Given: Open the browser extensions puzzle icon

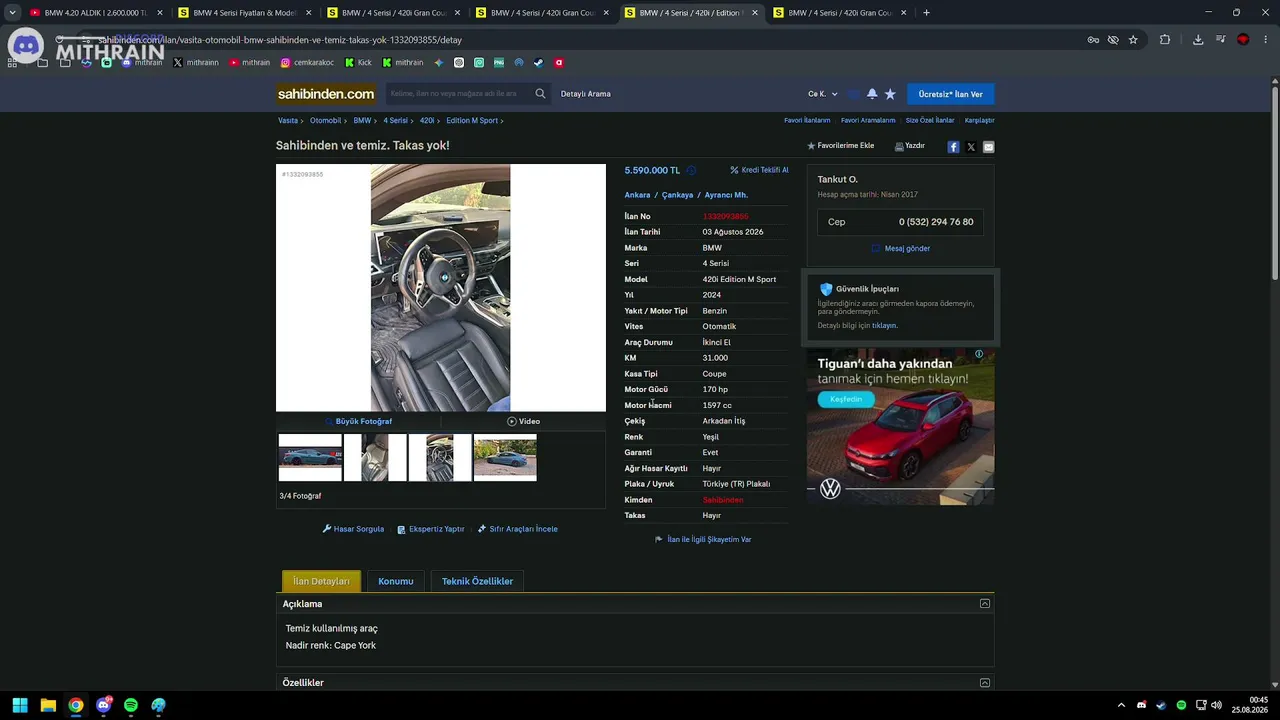Looking at the screenshot, I should 1165,40.
